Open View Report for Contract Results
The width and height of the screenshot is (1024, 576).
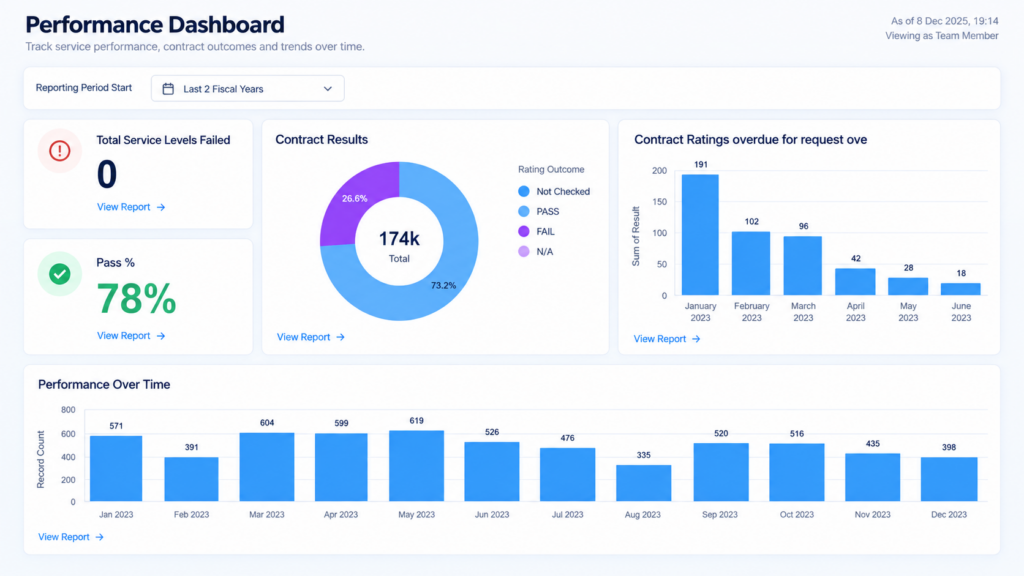coord(310,337)
